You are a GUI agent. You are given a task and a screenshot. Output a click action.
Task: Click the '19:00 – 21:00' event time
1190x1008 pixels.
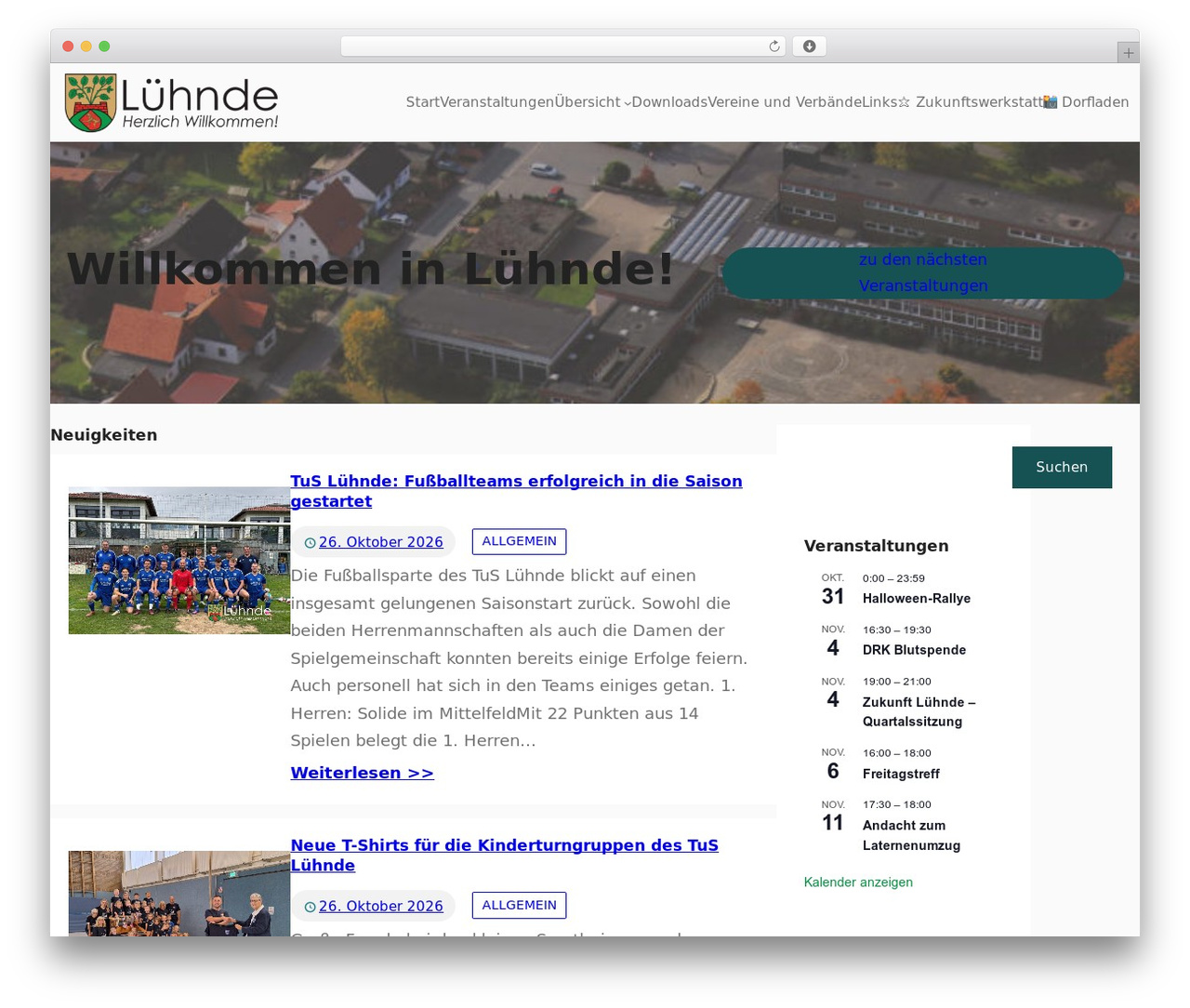[896, 682]
